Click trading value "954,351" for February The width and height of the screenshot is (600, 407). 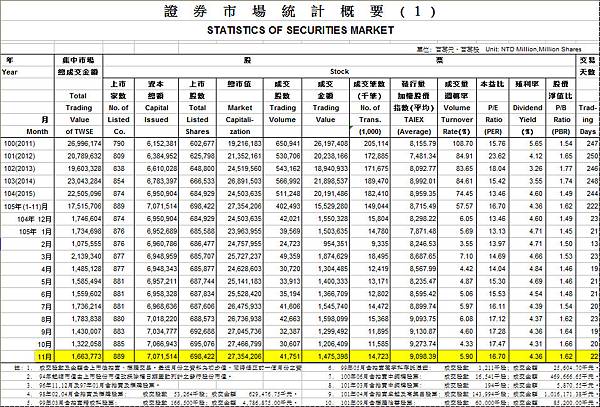pos(335,244)
